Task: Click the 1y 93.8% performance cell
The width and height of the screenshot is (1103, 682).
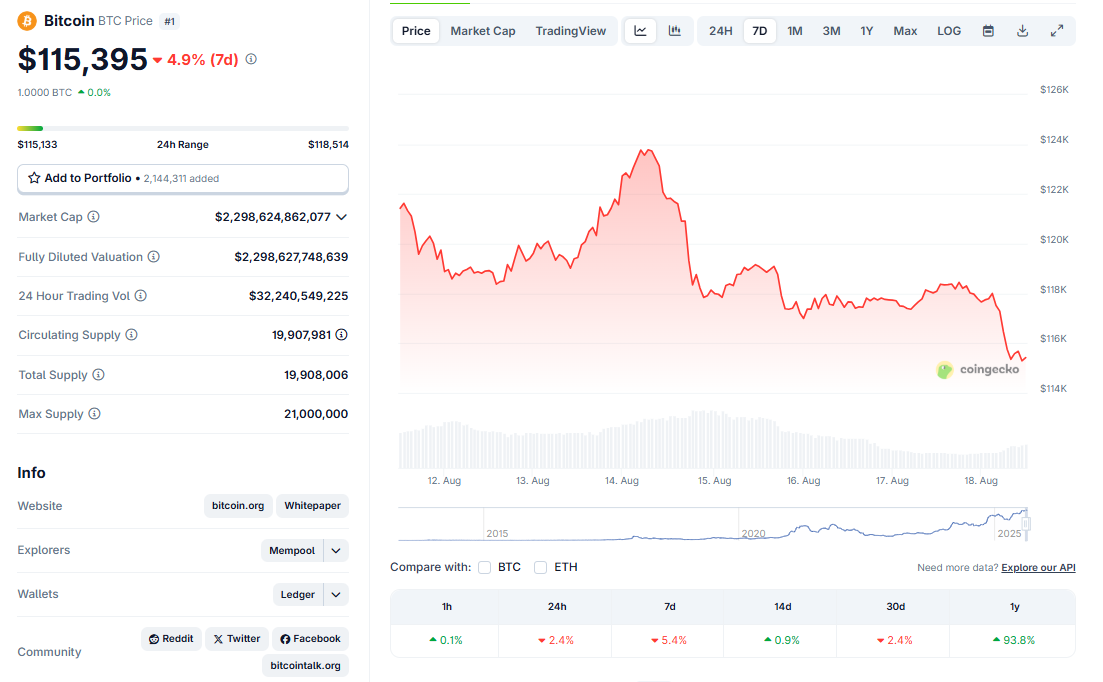Action: 1014,641
